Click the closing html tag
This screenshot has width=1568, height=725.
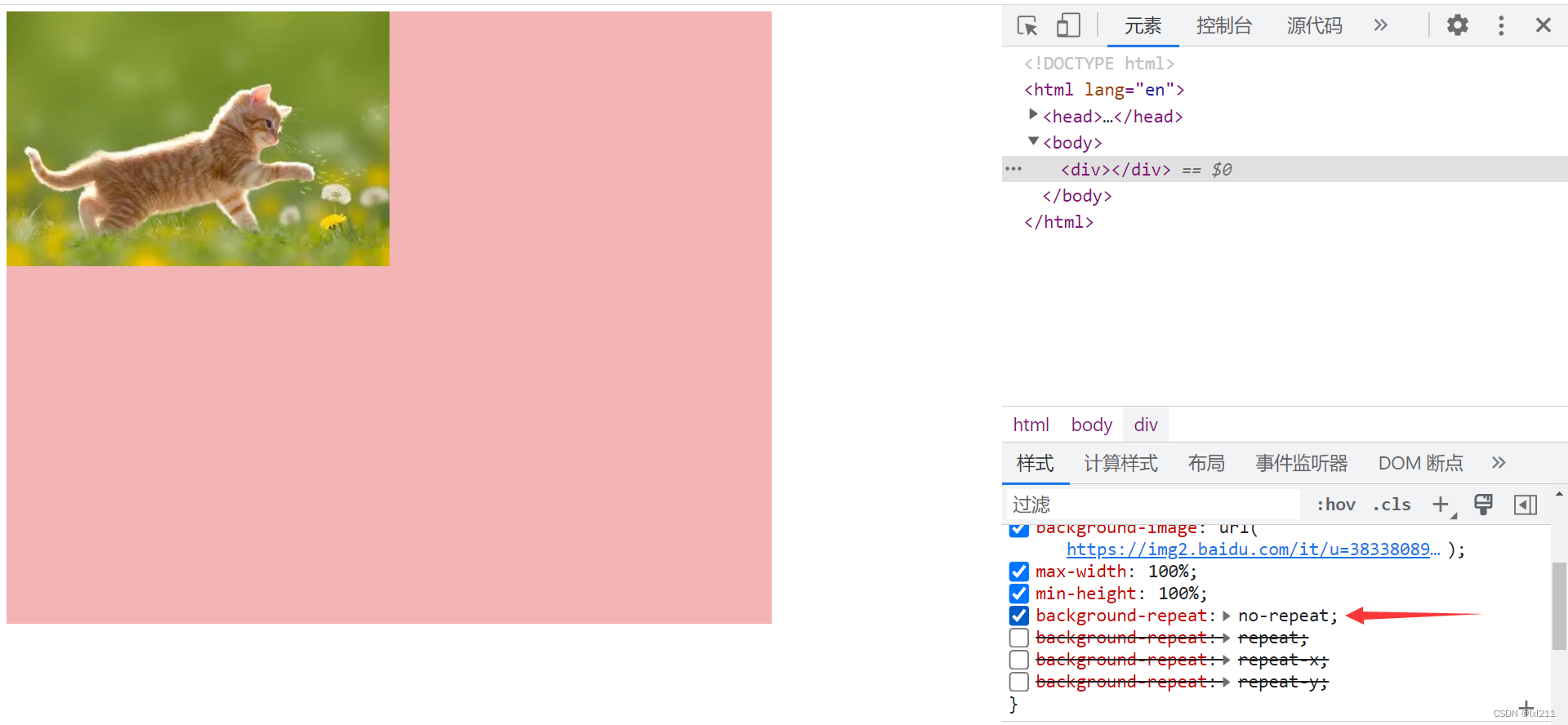[1058, 222]
